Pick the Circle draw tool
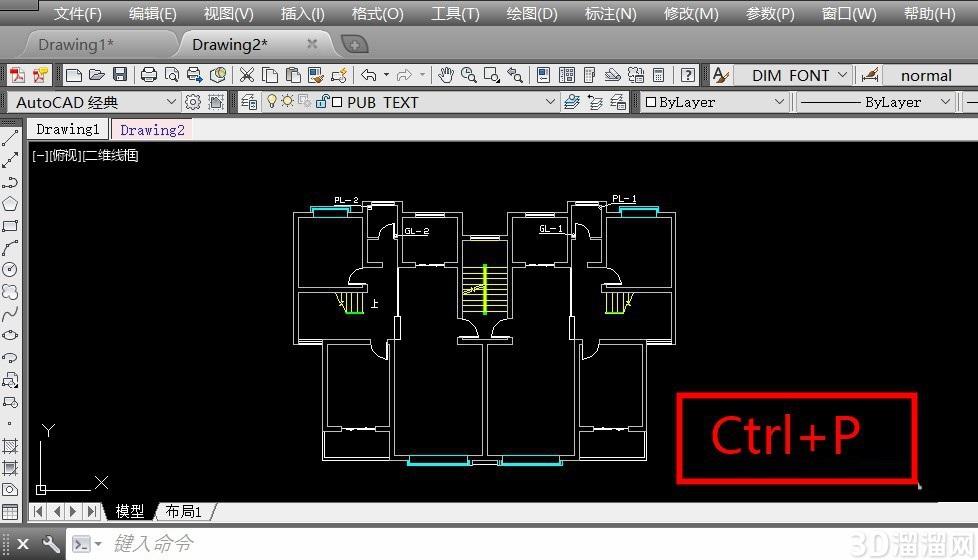This screenshot has height=560, width=978. tap(10, 269)
